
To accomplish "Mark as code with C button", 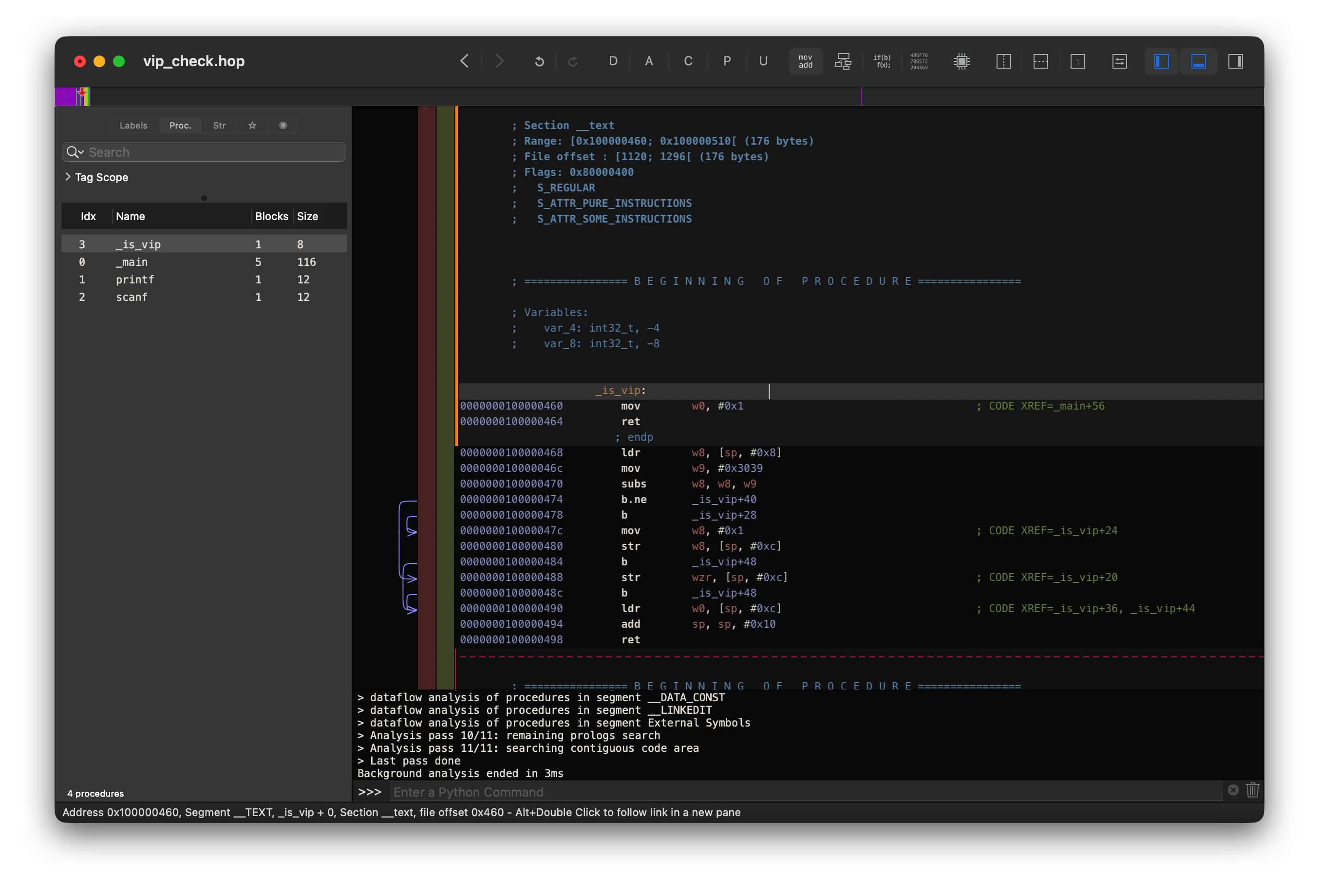I will pyautogui.click(x=688, y=61).
